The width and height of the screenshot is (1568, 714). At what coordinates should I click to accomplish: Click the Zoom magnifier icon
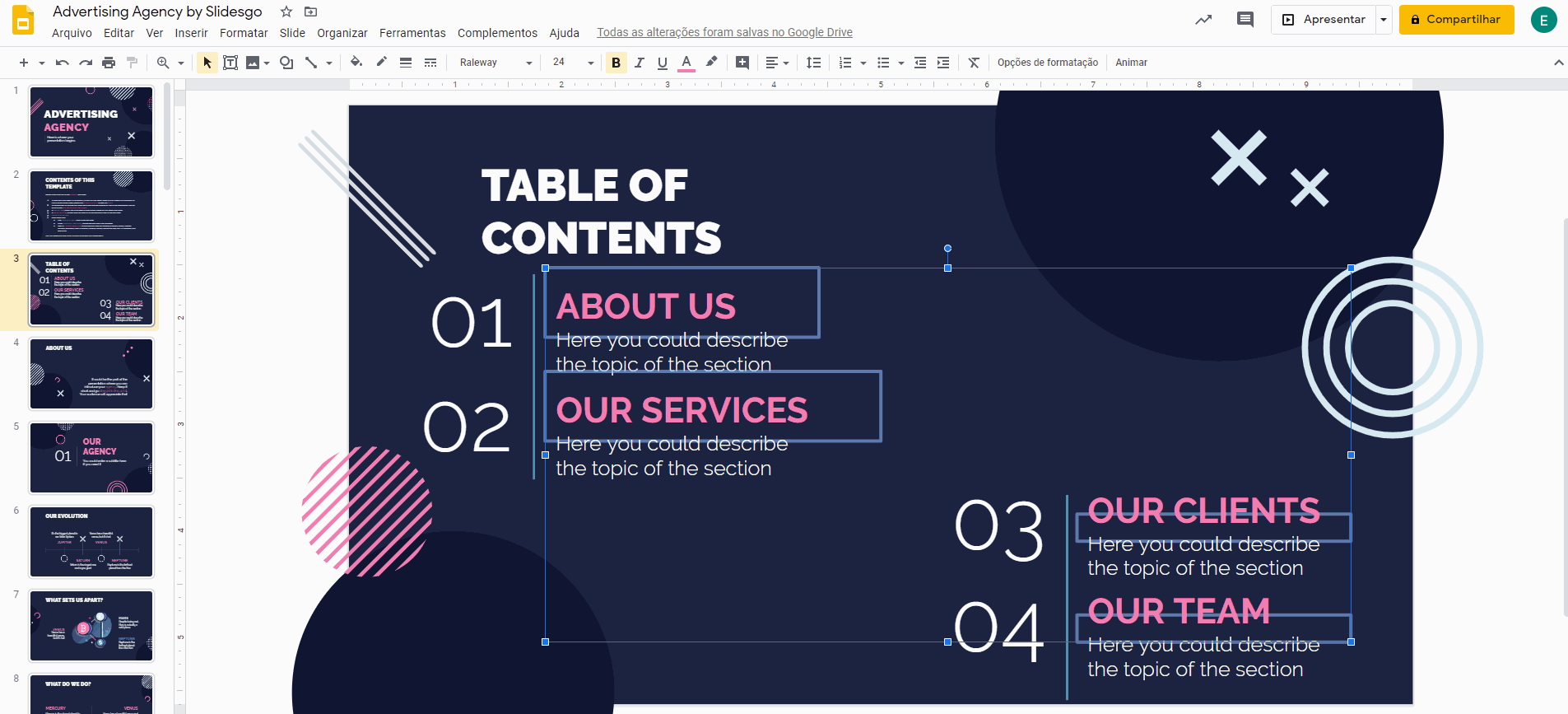pyautogui.click(x=163, y=63)
